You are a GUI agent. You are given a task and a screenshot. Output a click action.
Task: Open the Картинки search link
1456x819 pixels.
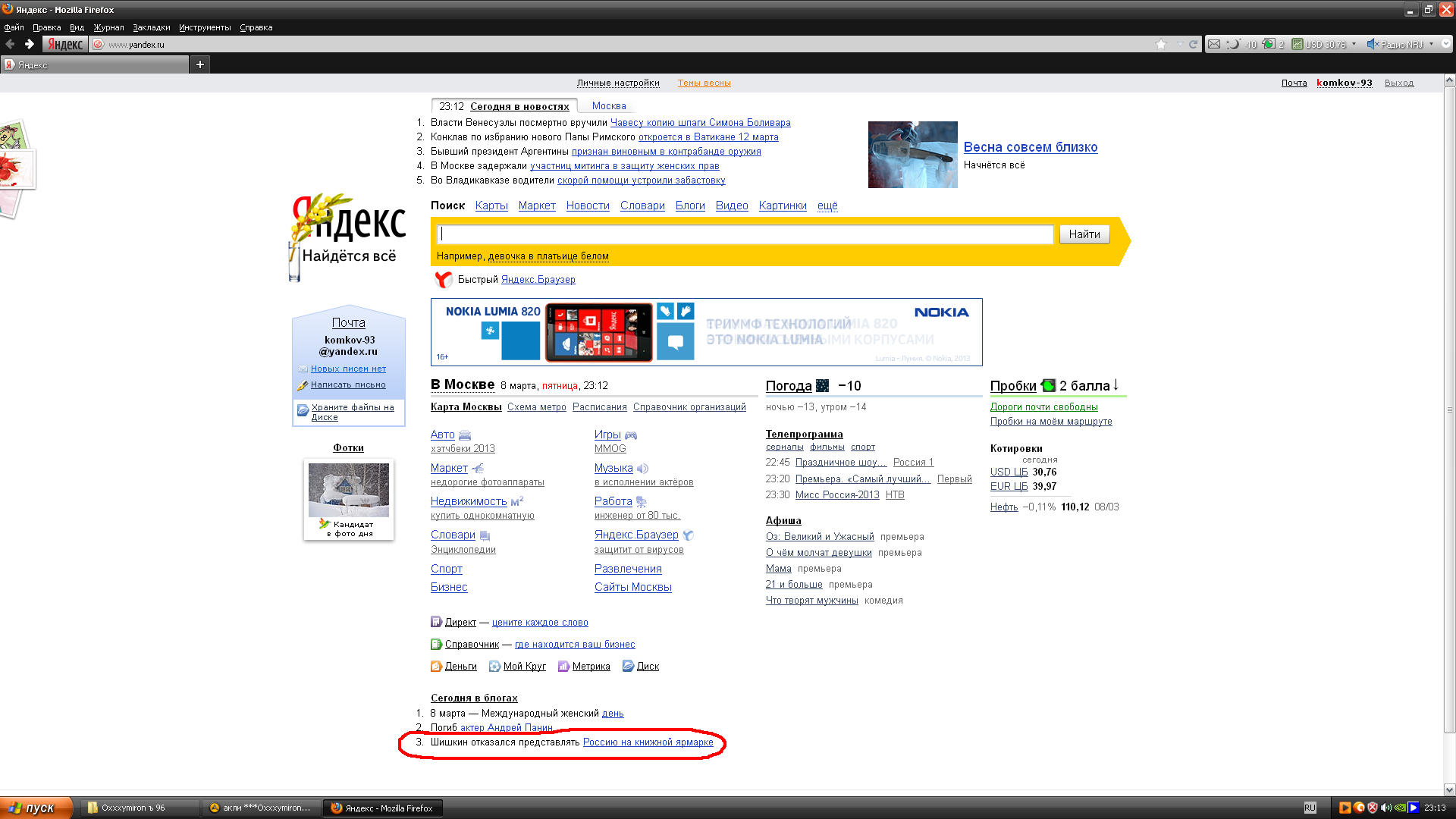coord(783,206)
